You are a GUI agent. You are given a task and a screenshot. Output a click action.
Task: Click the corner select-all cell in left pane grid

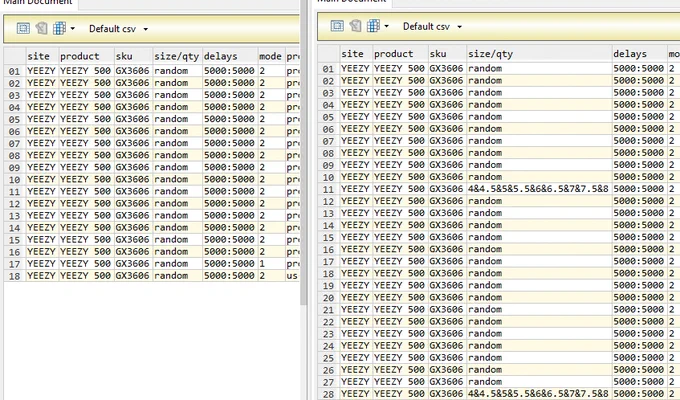[15, 56]
